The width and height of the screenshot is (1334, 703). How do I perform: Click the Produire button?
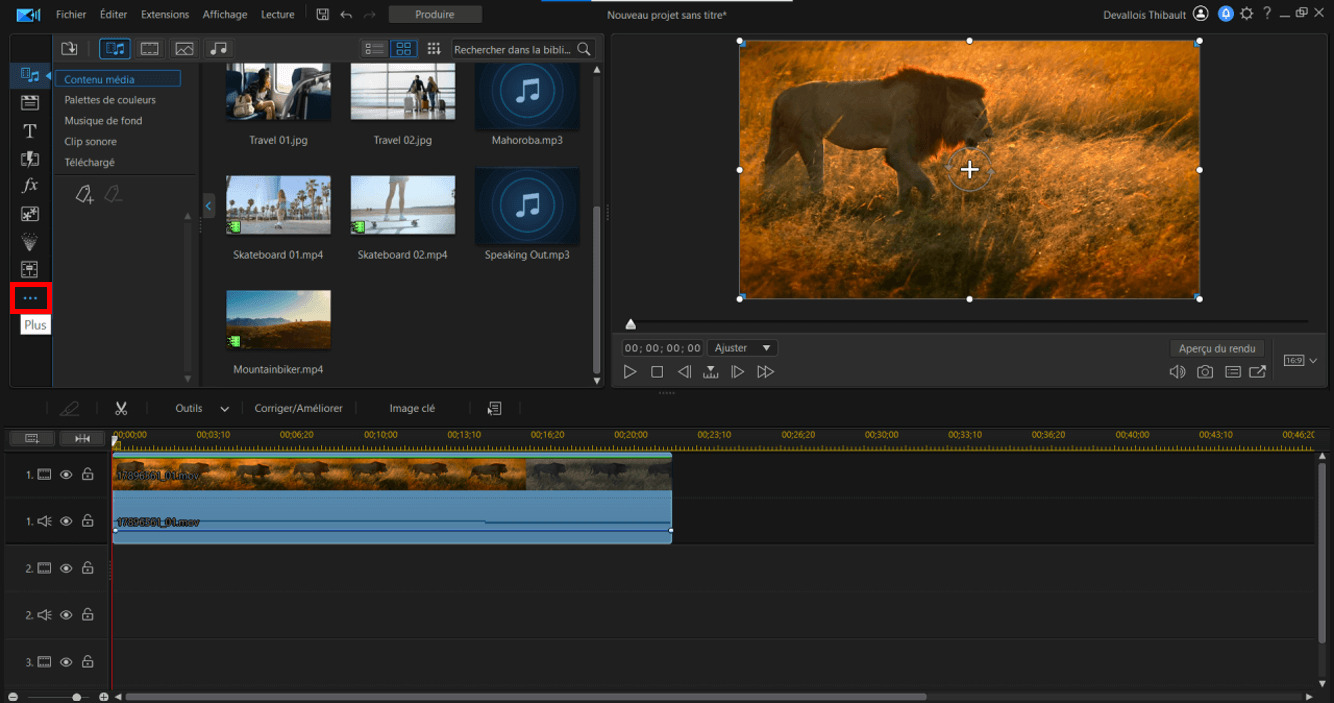[x=435, y=15]
